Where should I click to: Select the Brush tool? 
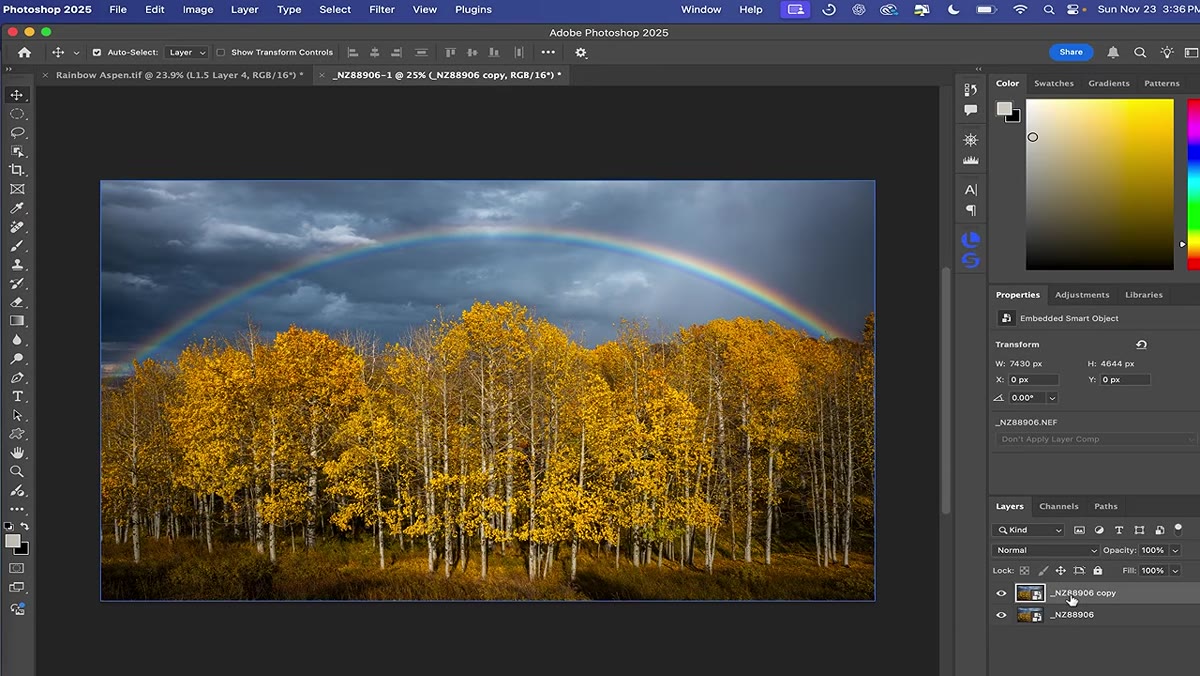point(17,246)
